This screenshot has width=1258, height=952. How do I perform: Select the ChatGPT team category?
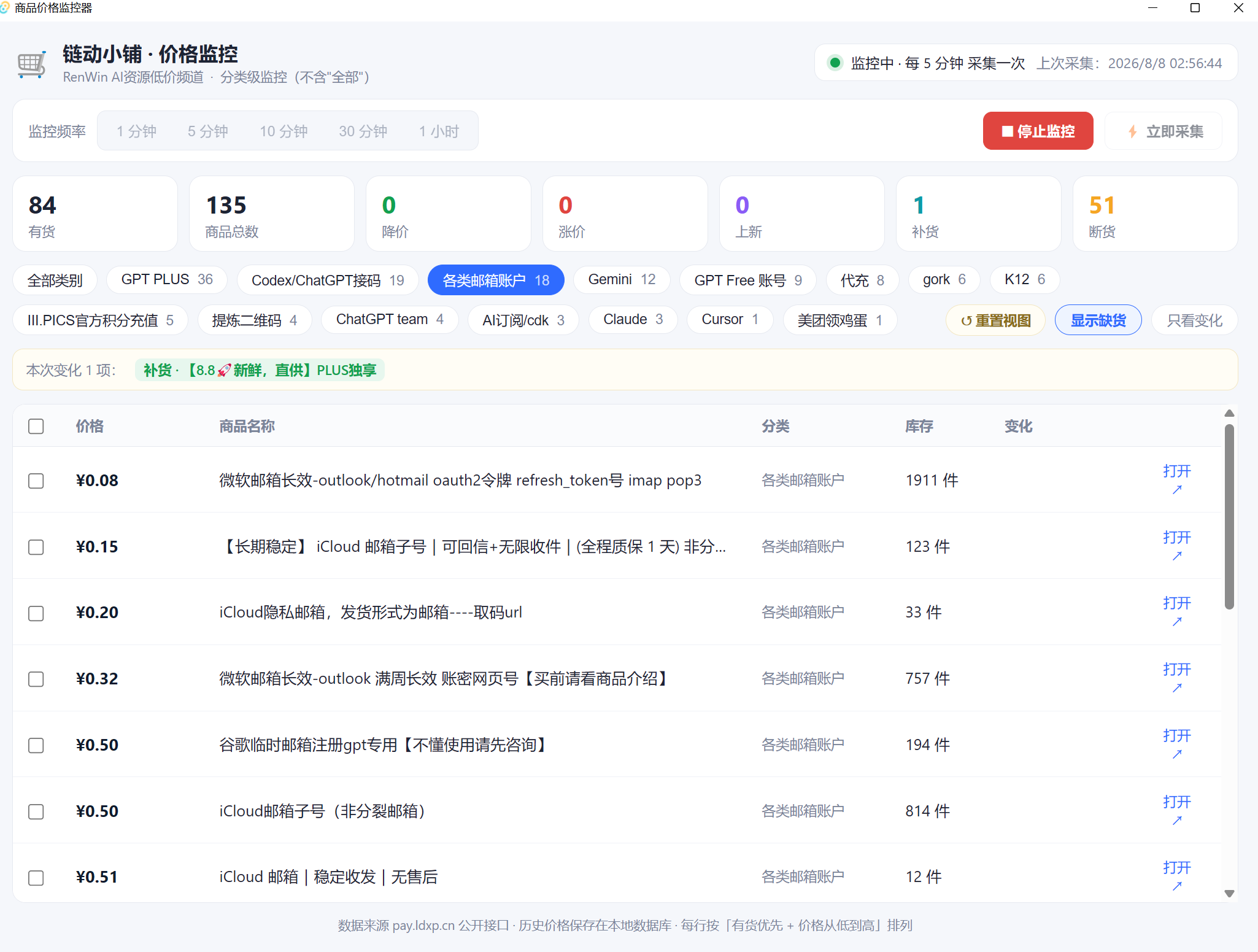coord(390,320)
